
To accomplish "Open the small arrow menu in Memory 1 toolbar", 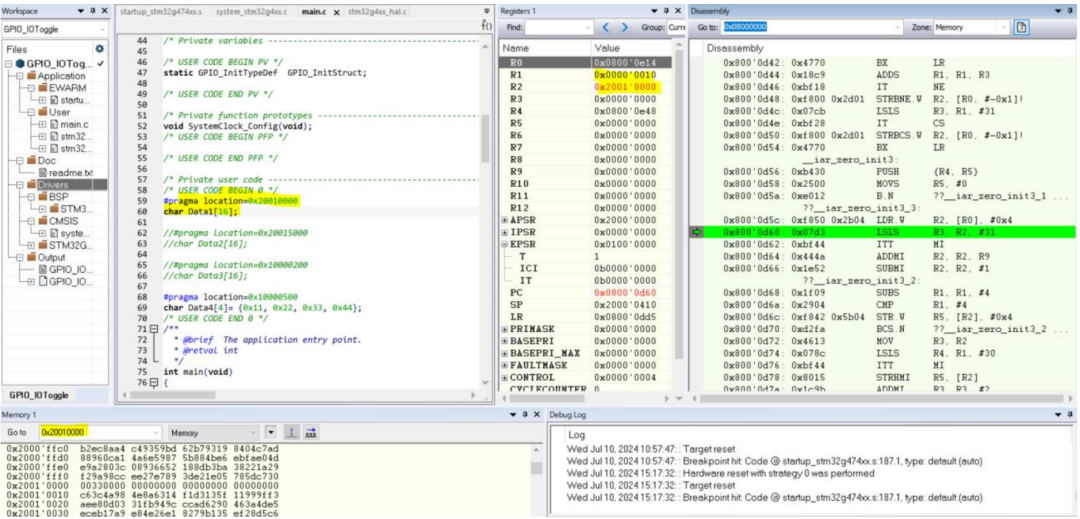I will (x=271, y=432).
